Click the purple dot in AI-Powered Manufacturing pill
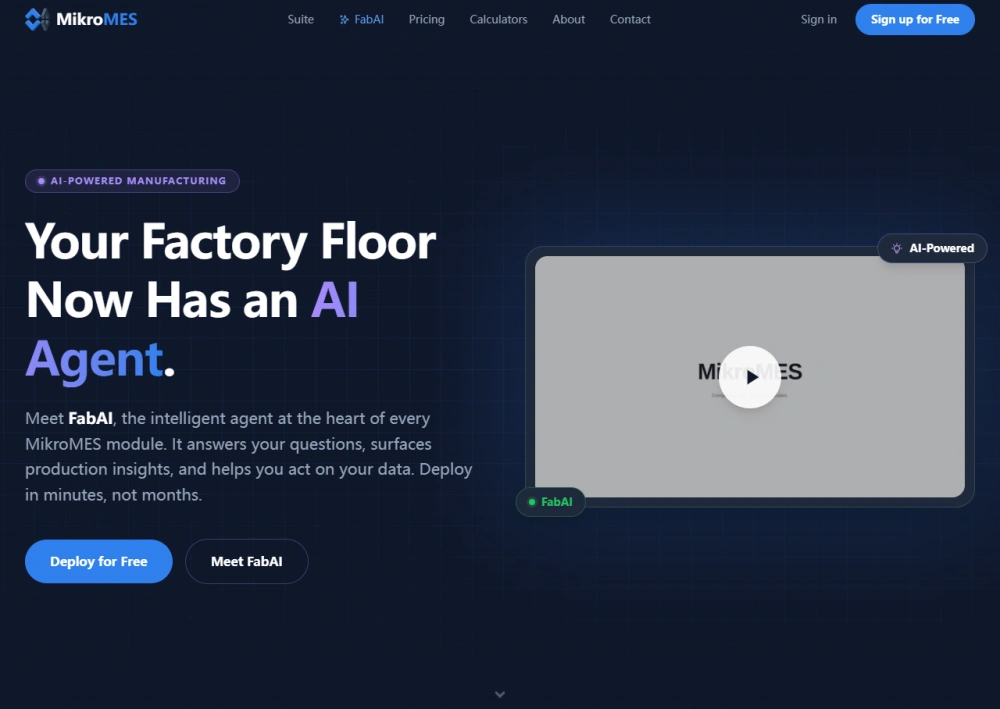Viewport: 1000px width, 709px height. [41, 181]
